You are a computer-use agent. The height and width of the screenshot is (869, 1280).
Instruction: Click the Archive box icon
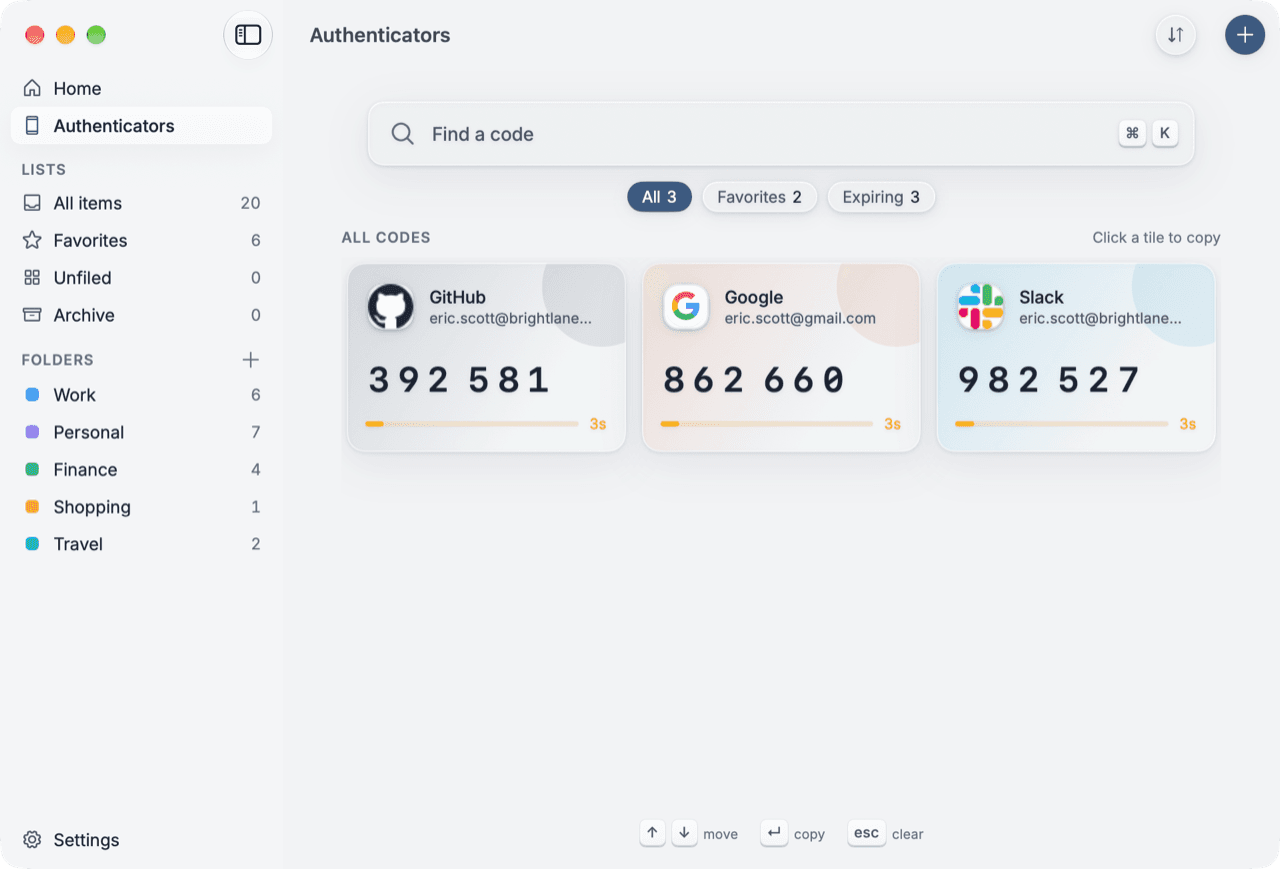click(x=32, y=315)
